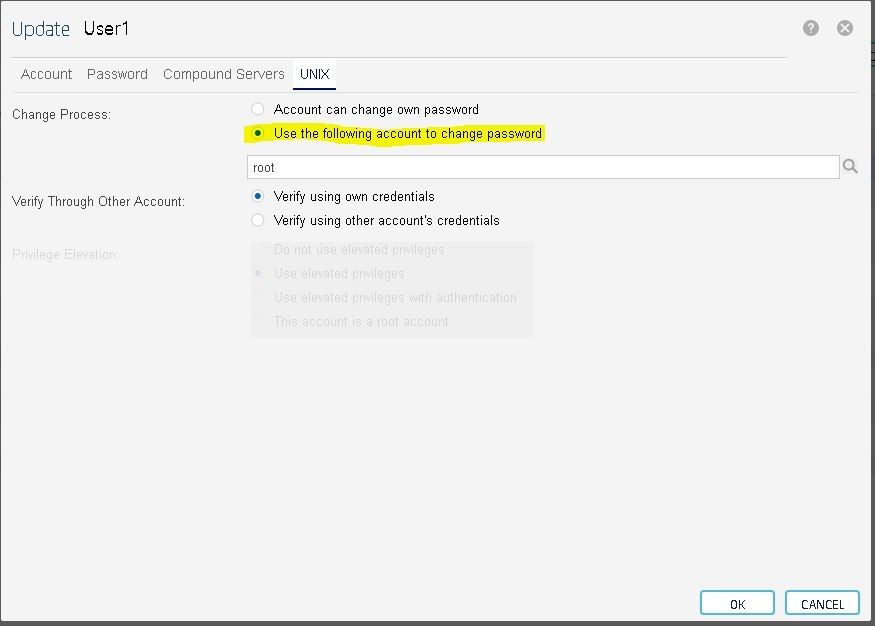Viewport: 875px width, 626px height.
Task: Select 'This account is a root account'
Action: point(259,321)
